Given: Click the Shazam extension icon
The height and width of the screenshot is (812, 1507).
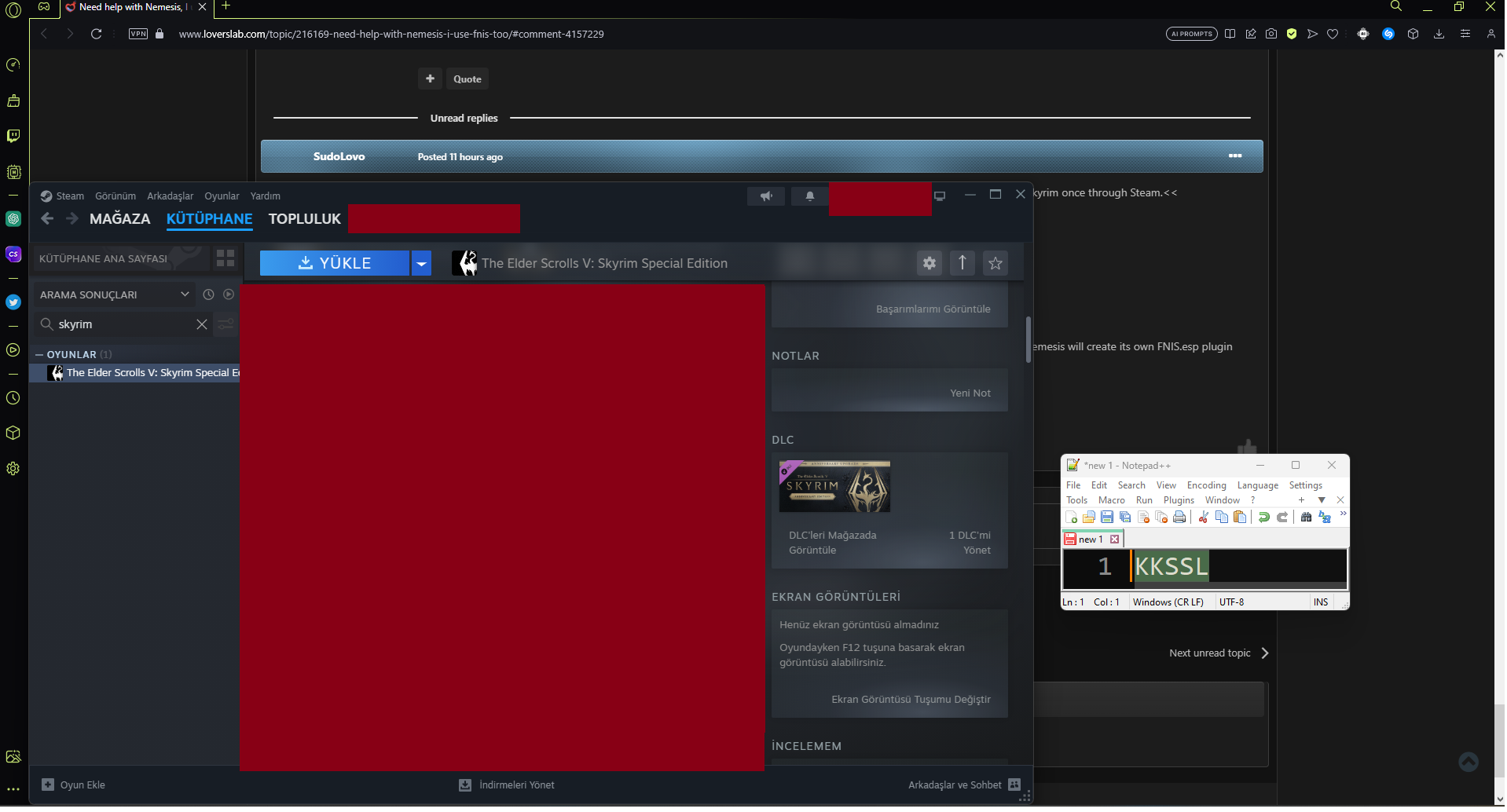Looking at the screenshot, I should pos(1388,34).
